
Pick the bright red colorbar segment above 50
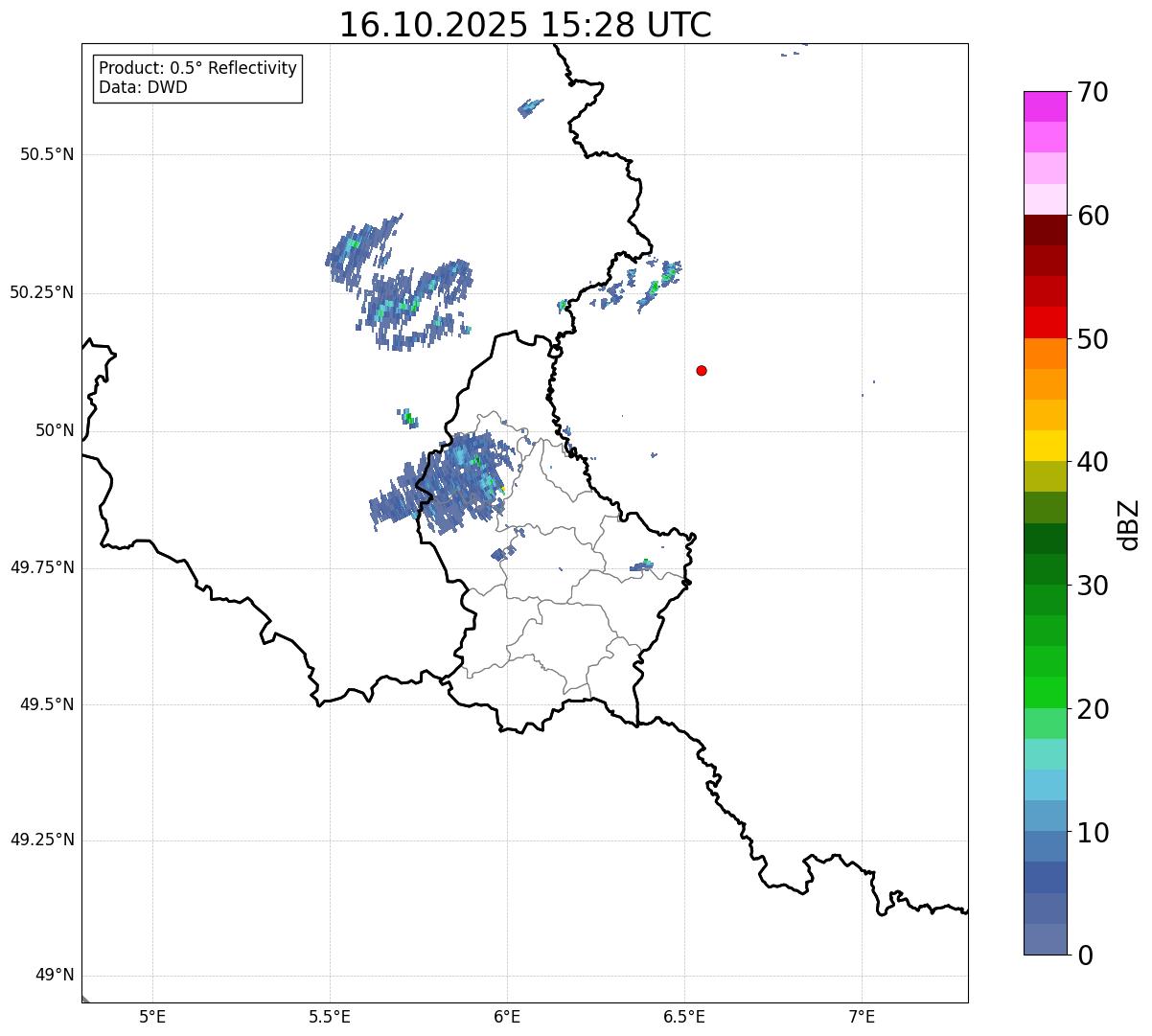click(1046, 323)
